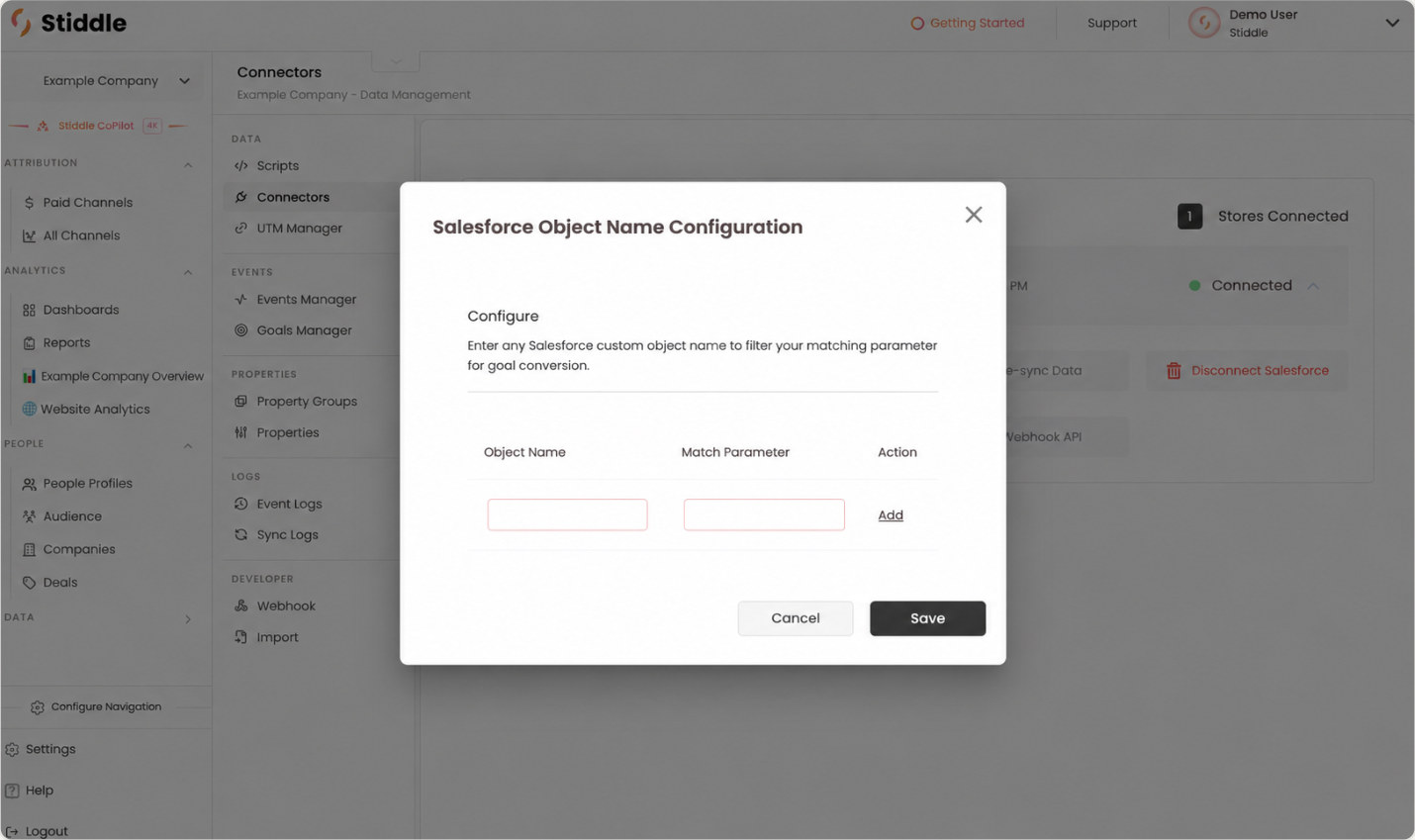Open Website Analytics globe icon
1415x840 pixels.
point(29,409)
